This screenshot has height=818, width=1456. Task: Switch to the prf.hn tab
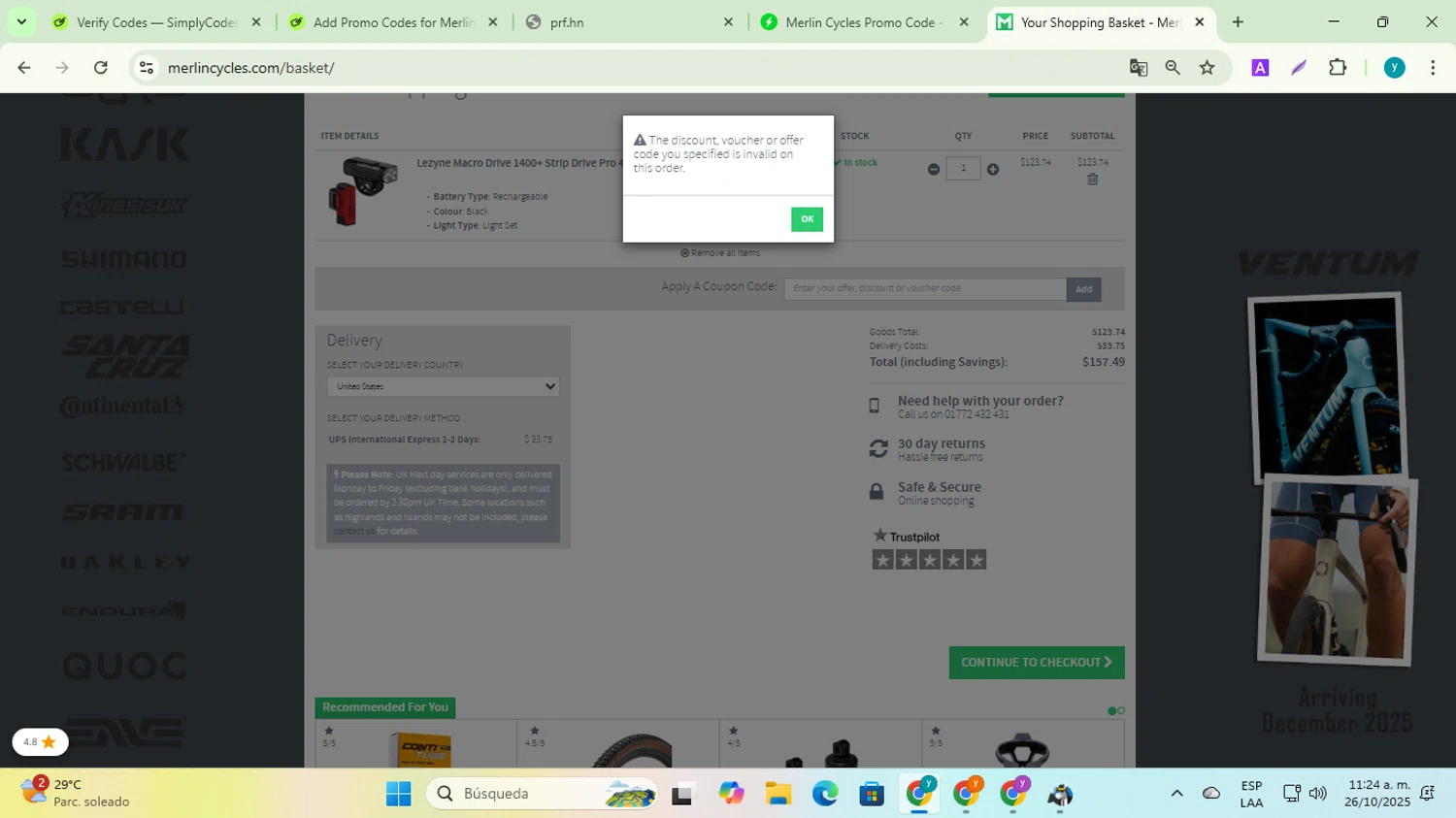tap(630, 22)
